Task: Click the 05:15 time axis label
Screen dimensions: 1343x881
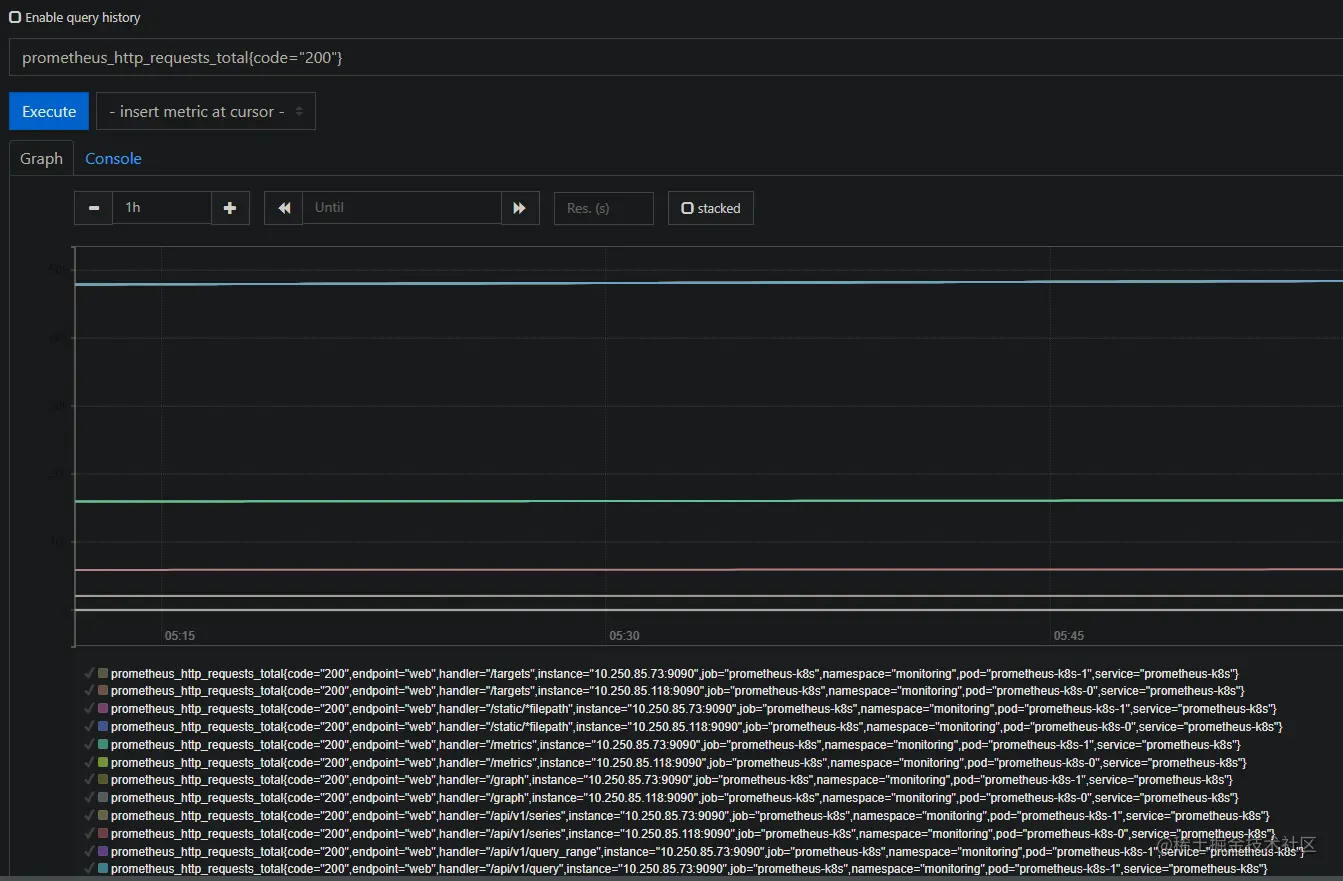Action: point(180,635)
